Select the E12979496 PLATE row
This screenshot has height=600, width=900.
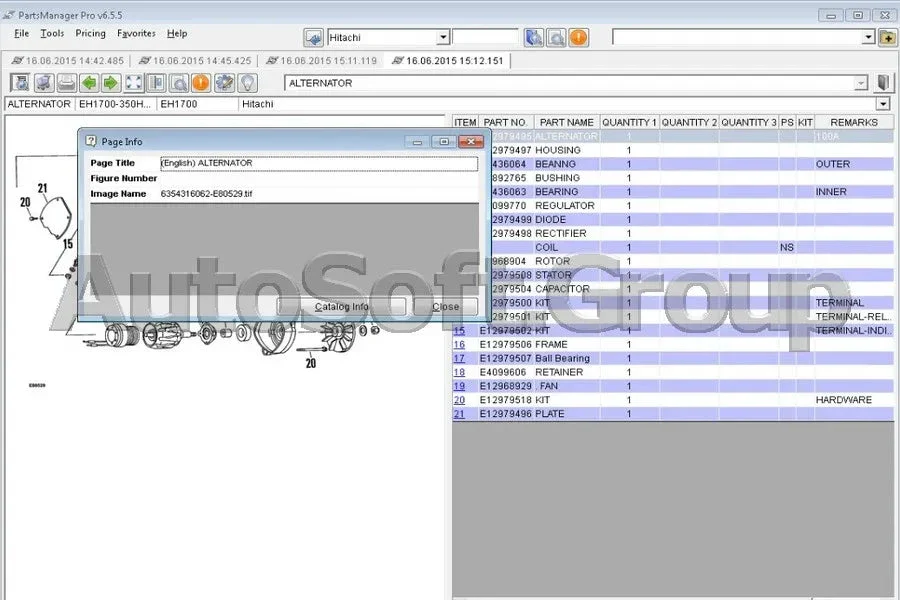click(673, 414)
